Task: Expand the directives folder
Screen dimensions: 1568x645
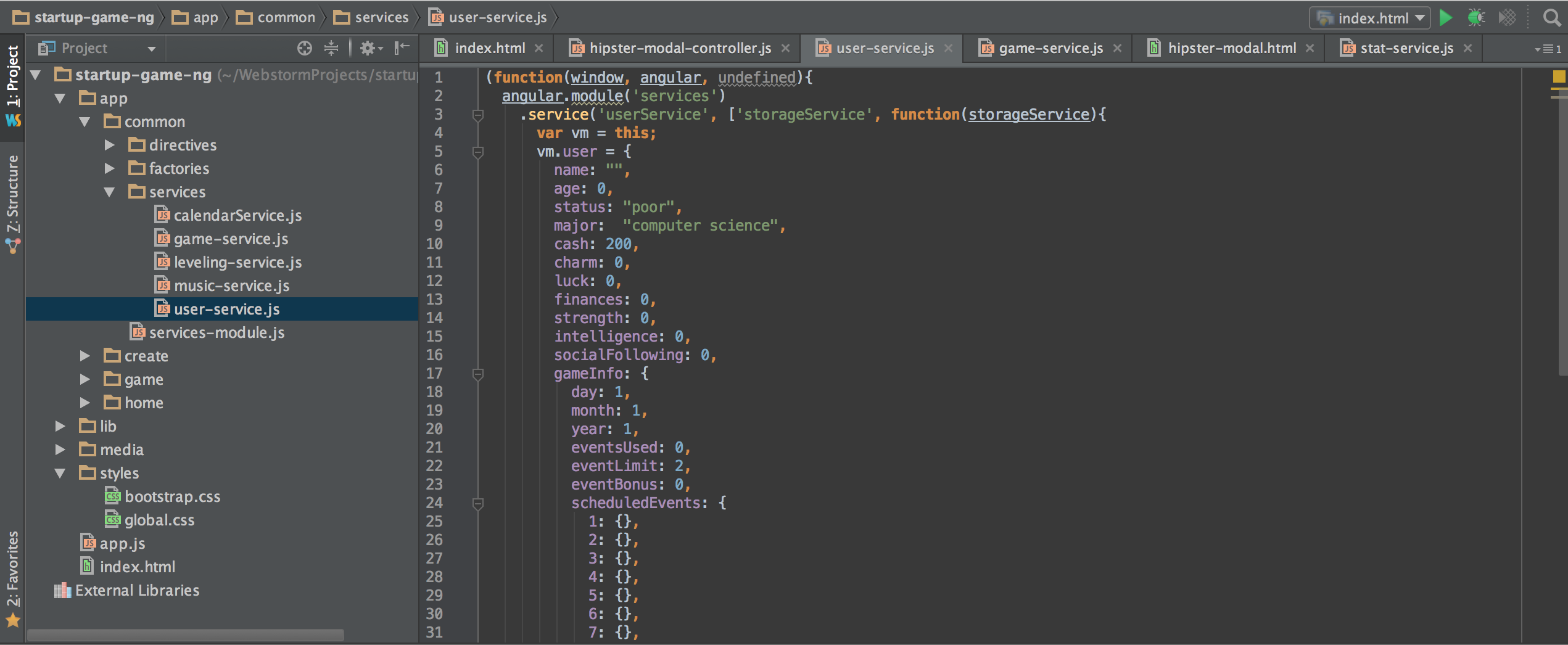Action: (110, 146)
